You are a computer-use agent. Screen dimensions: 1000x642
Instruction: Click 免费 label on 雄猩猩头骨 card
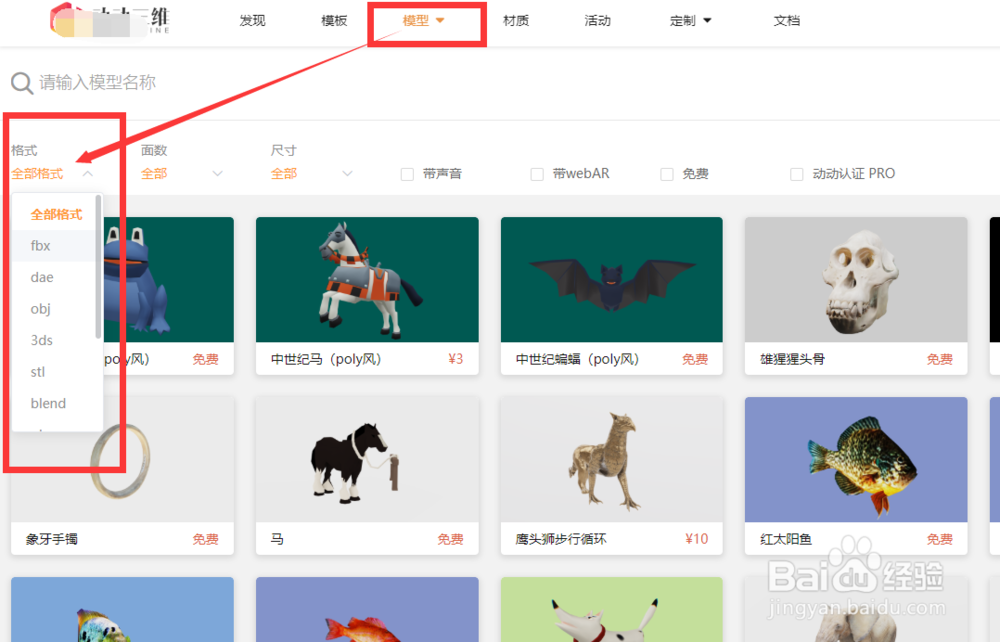point(939,360)
